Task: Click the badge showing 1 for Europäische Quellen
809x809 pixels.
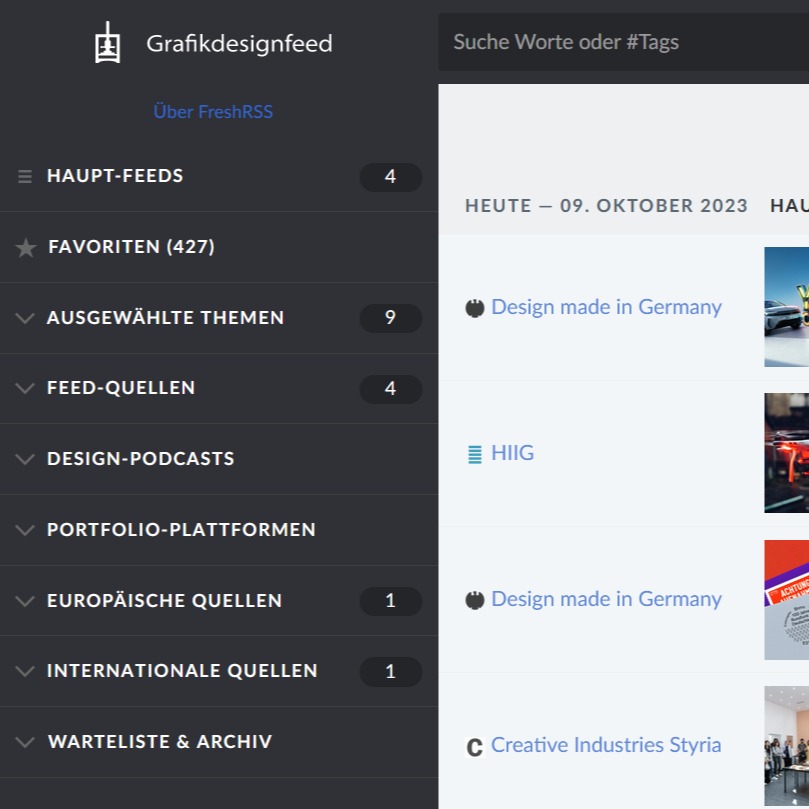Action: [391, 601]
